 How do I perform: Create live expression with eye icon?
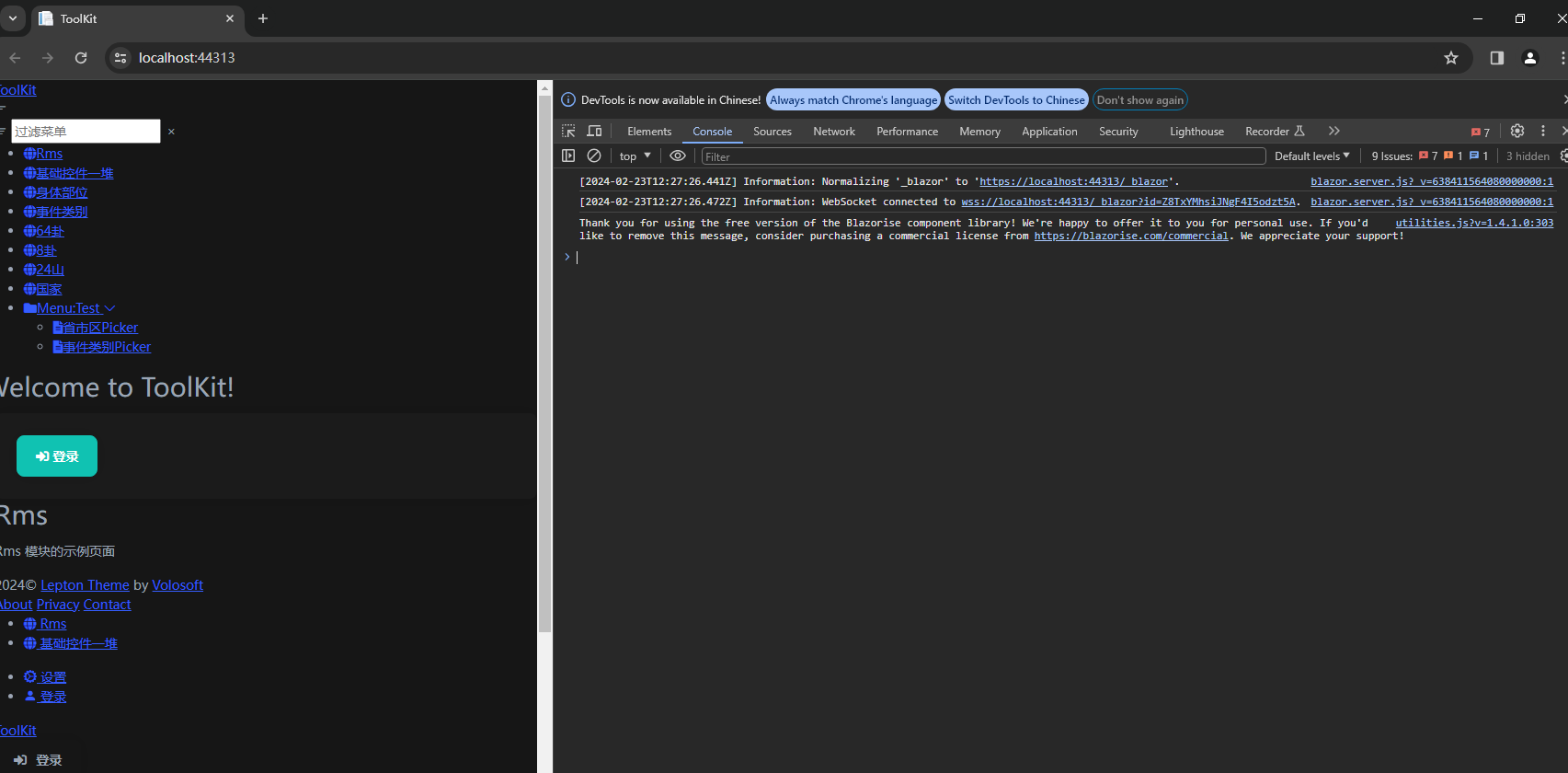pyautogui.click(x=678, y=156)
